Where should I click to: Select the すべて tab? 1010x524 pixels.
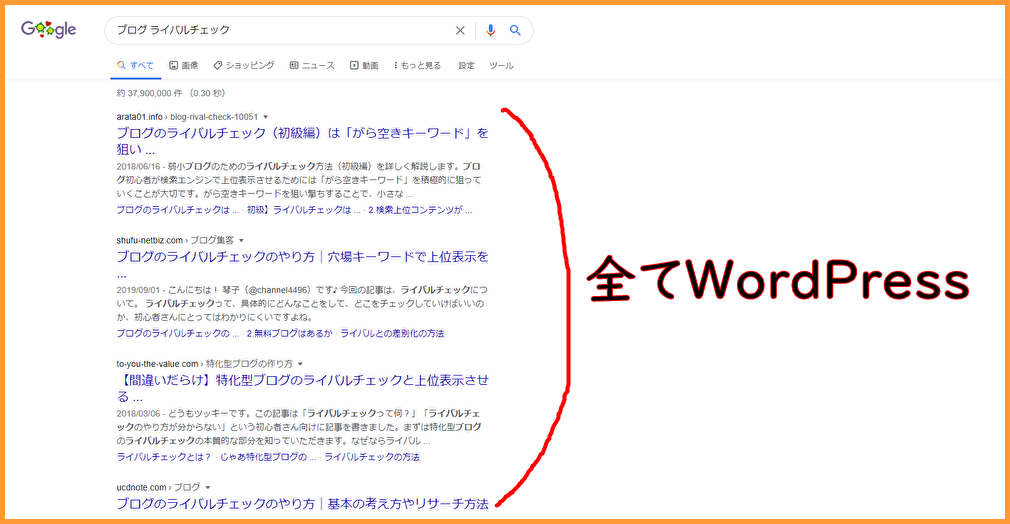(135, 66)
